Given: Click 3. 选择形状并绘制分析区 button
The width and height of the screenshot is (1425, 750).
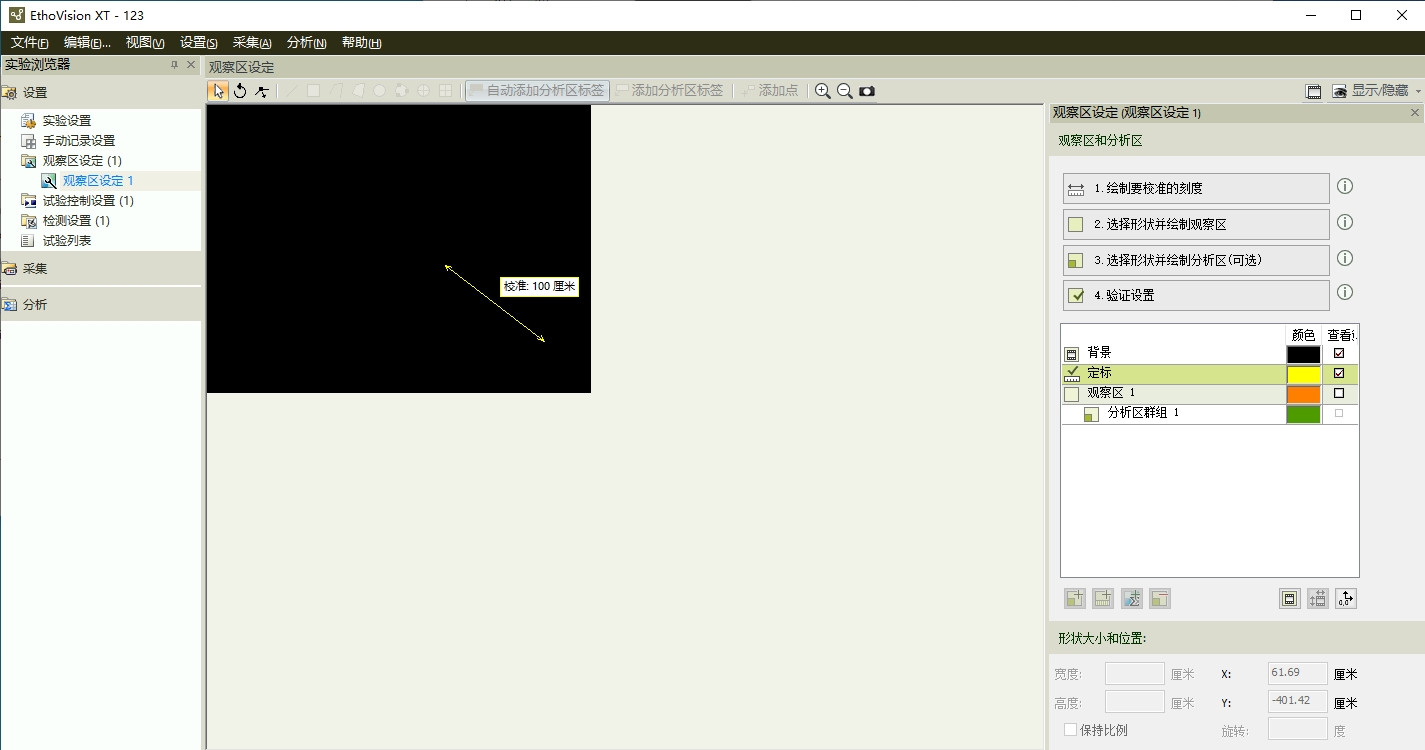Looking at the screenshot, I should click(x=1196, y=260).
